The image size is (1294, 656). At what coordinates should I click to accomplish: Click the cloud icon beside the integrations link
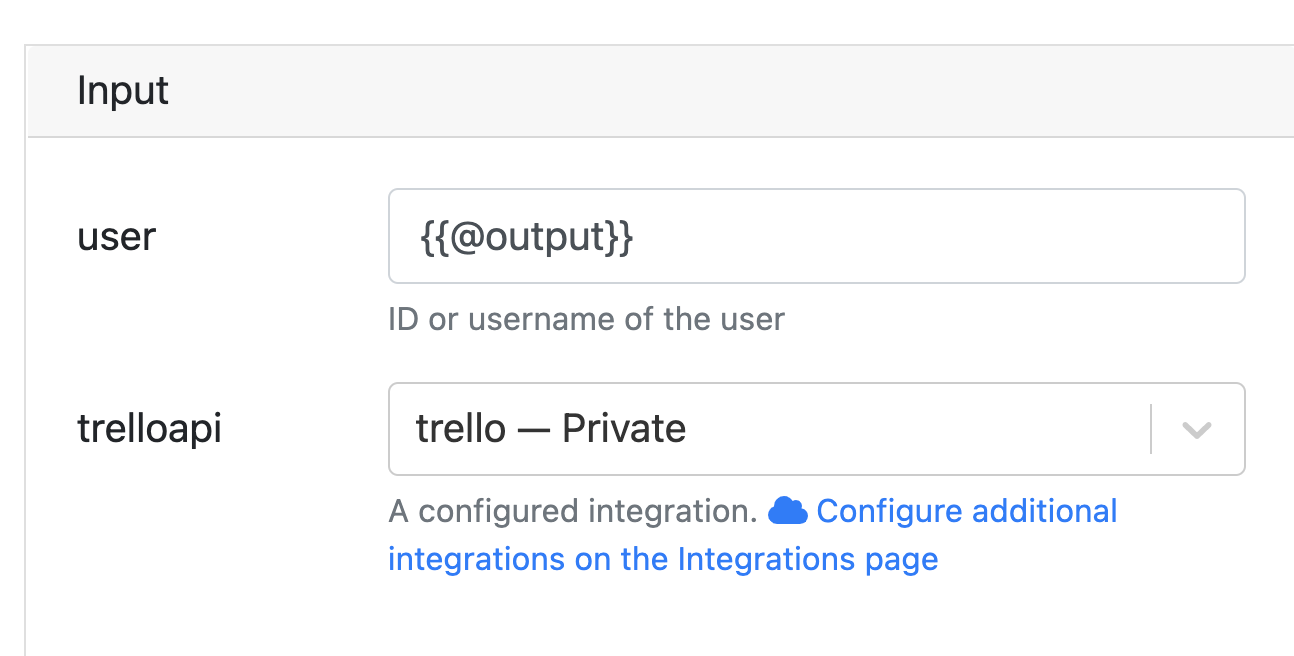pos(789,511)
